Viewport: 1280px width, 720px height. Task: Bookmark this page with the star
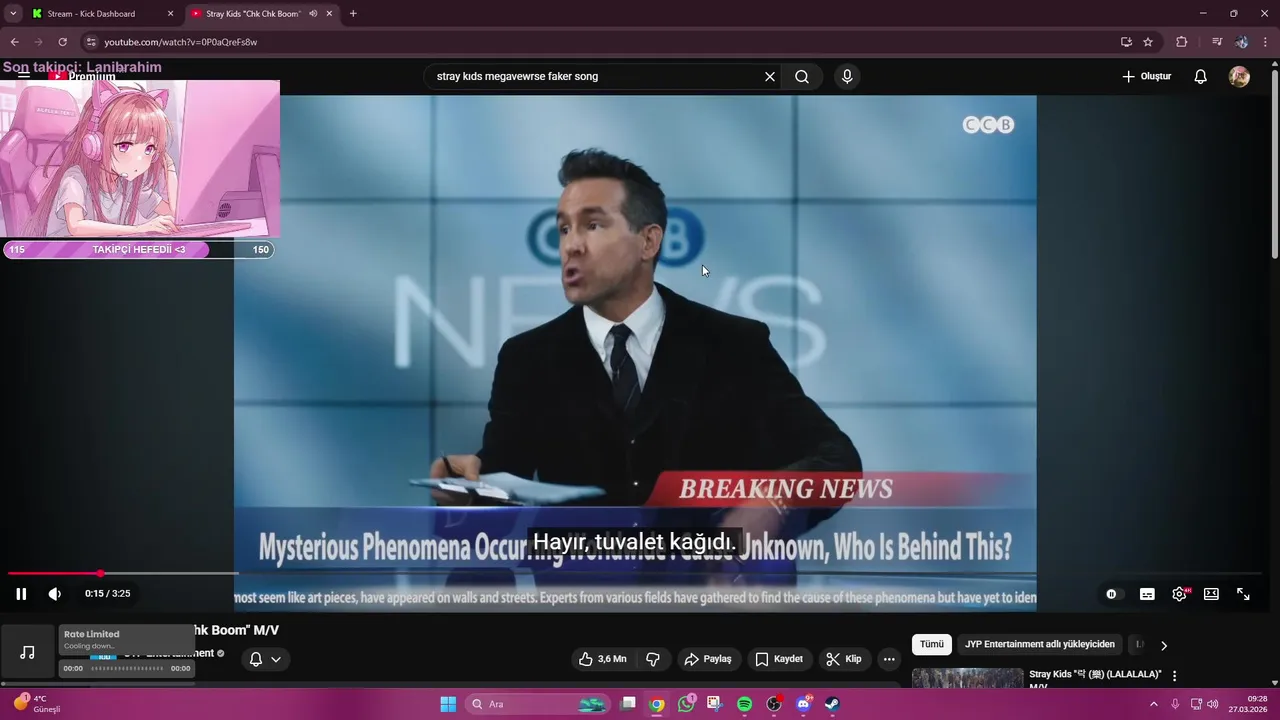[x=1148, y=42]
